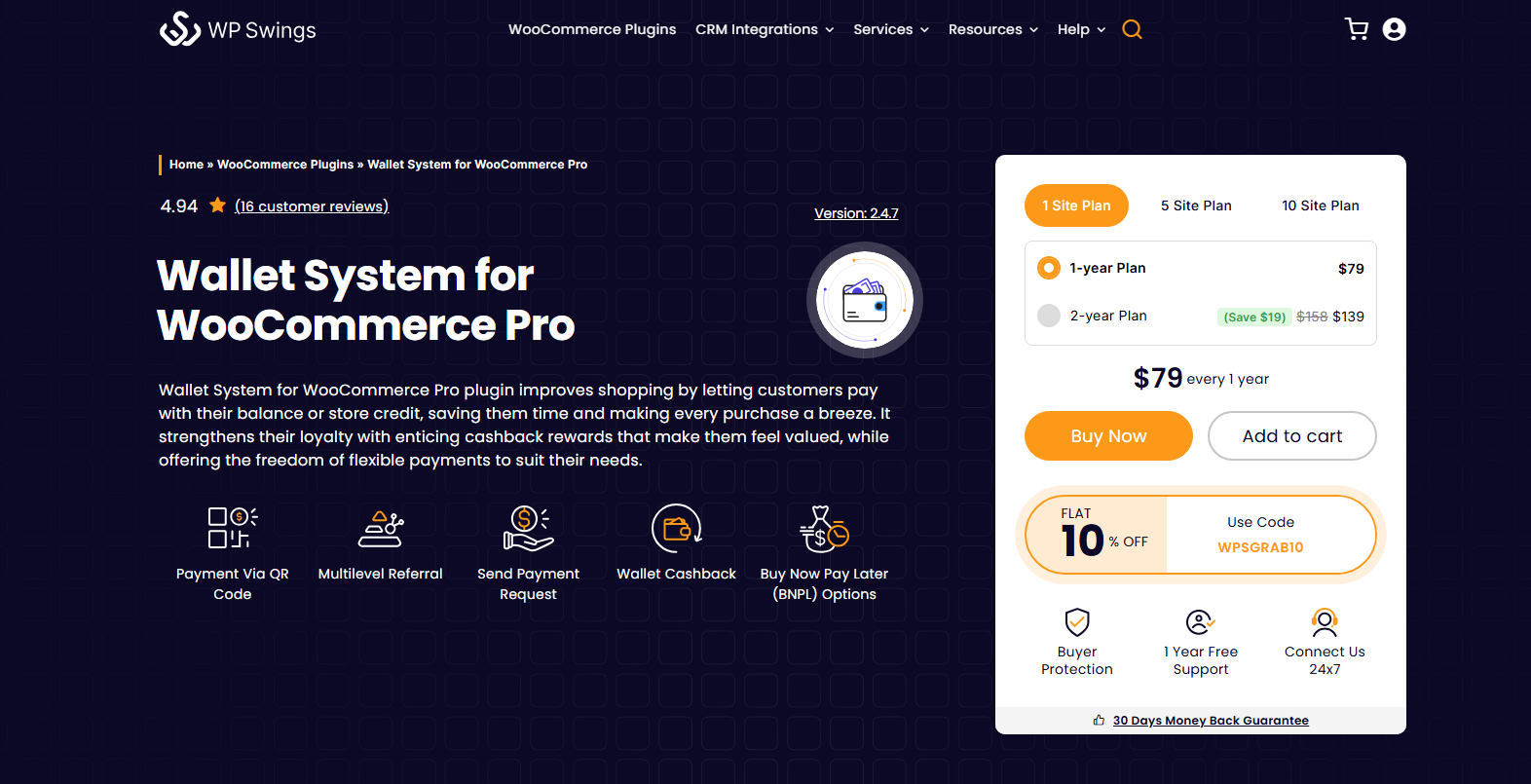
Task: Select the 2-year Plan radio button
Action: coord(1049,316)
